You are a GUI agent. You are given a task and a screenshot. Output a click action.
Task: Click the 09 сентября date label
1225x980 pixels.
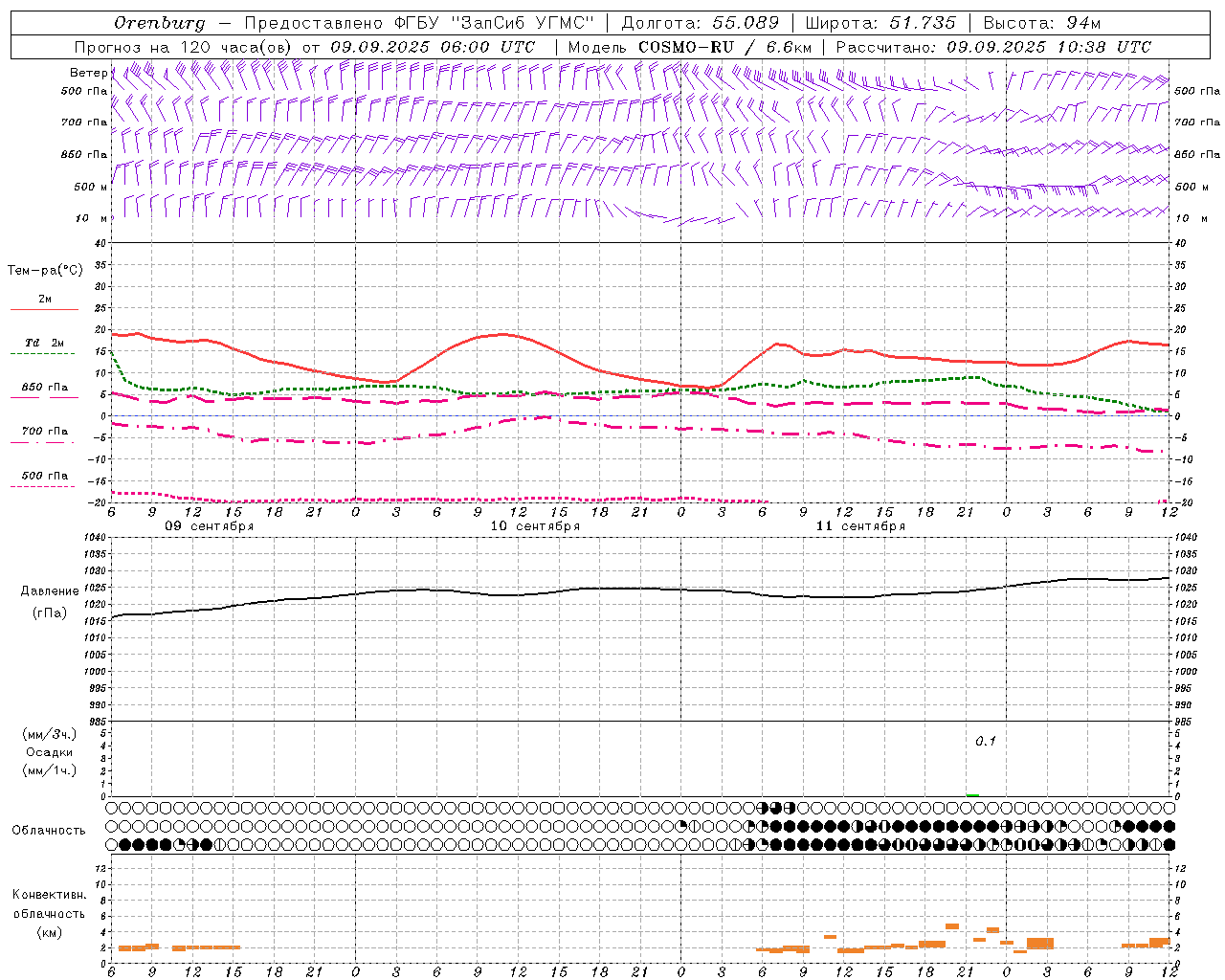click(x=210, y=526)
